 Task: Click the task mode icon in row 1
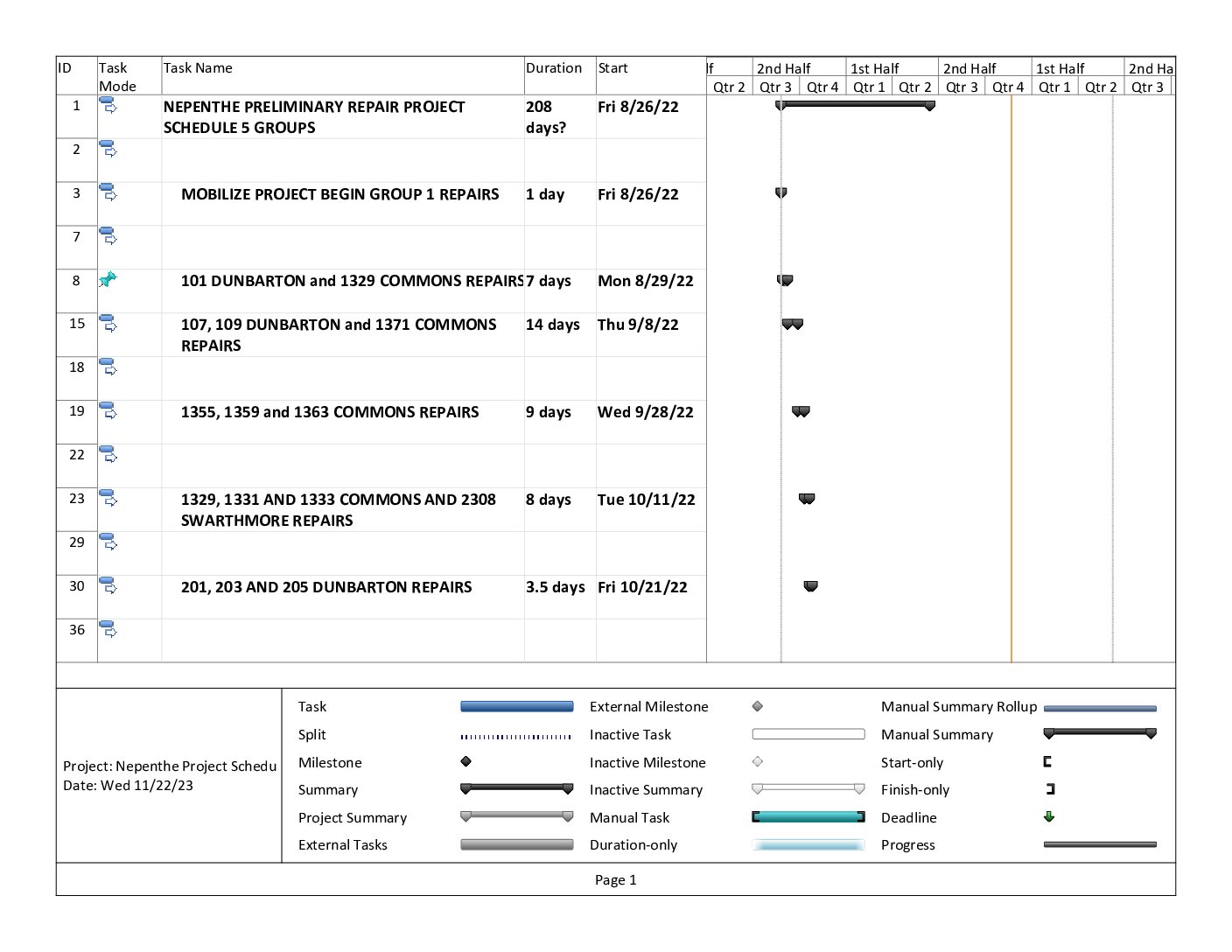(108, 105)
